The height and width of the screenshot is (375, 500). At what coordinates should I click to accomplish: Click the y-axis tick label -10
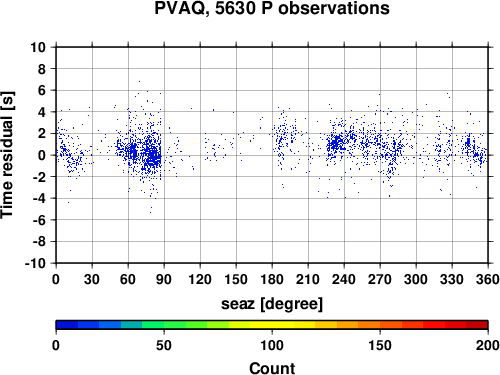tap(35, 263)
